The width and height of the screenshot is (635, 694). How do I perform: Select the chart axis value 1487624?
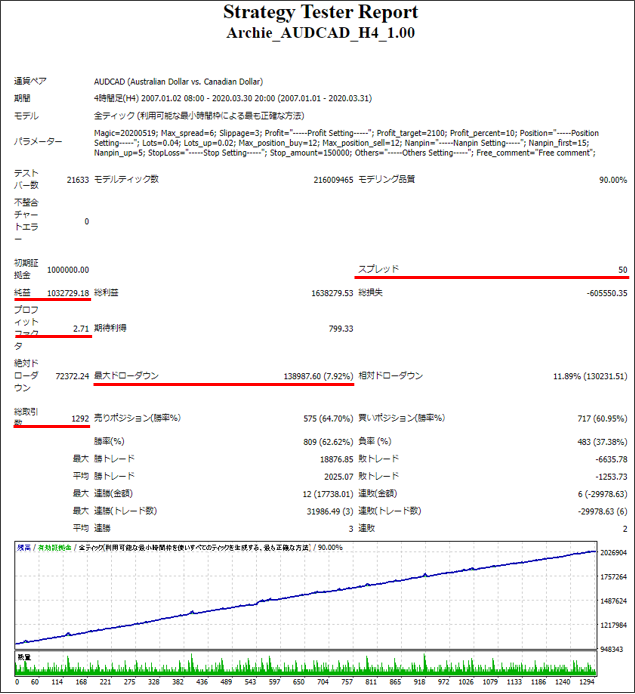coord(613,601)
